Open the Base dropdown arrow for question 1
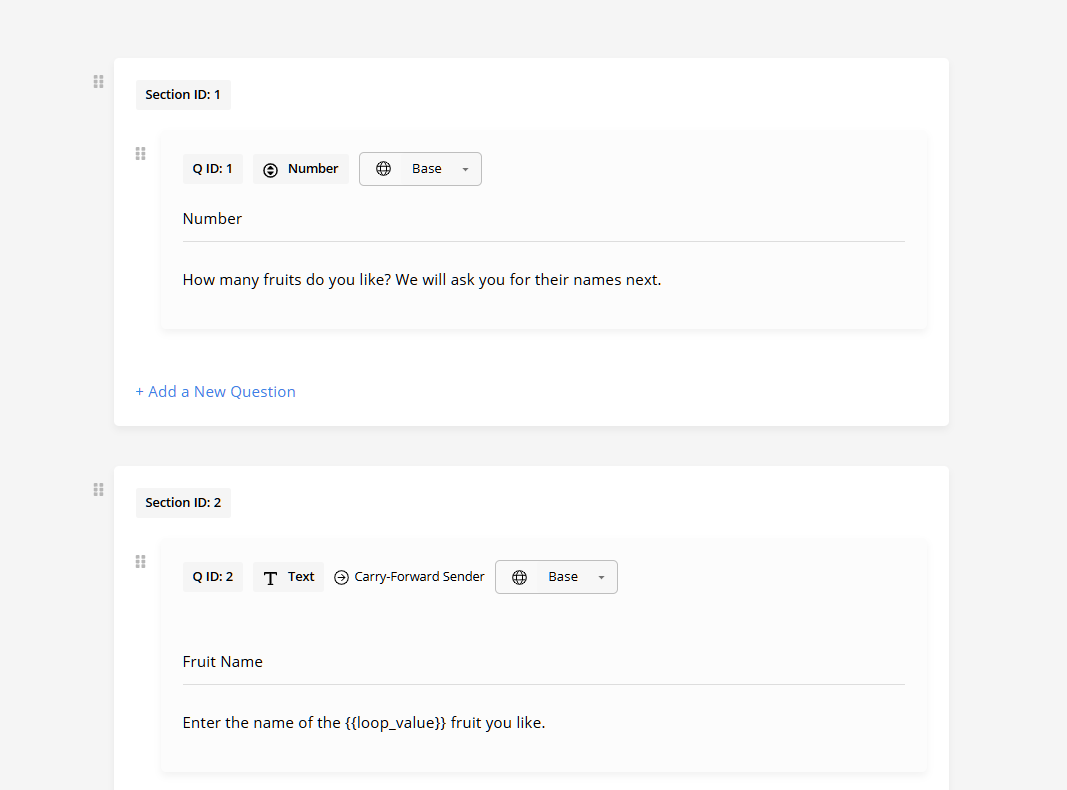The width and height of the screenshot is (1067, 790). click(x=465, y=169)
